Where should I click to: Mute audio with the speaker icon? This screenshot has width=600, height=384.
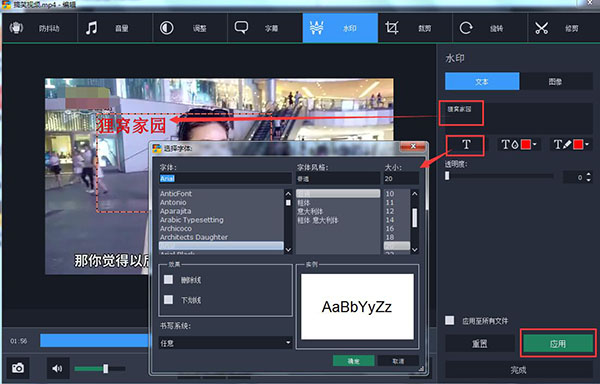click(58, 368)
